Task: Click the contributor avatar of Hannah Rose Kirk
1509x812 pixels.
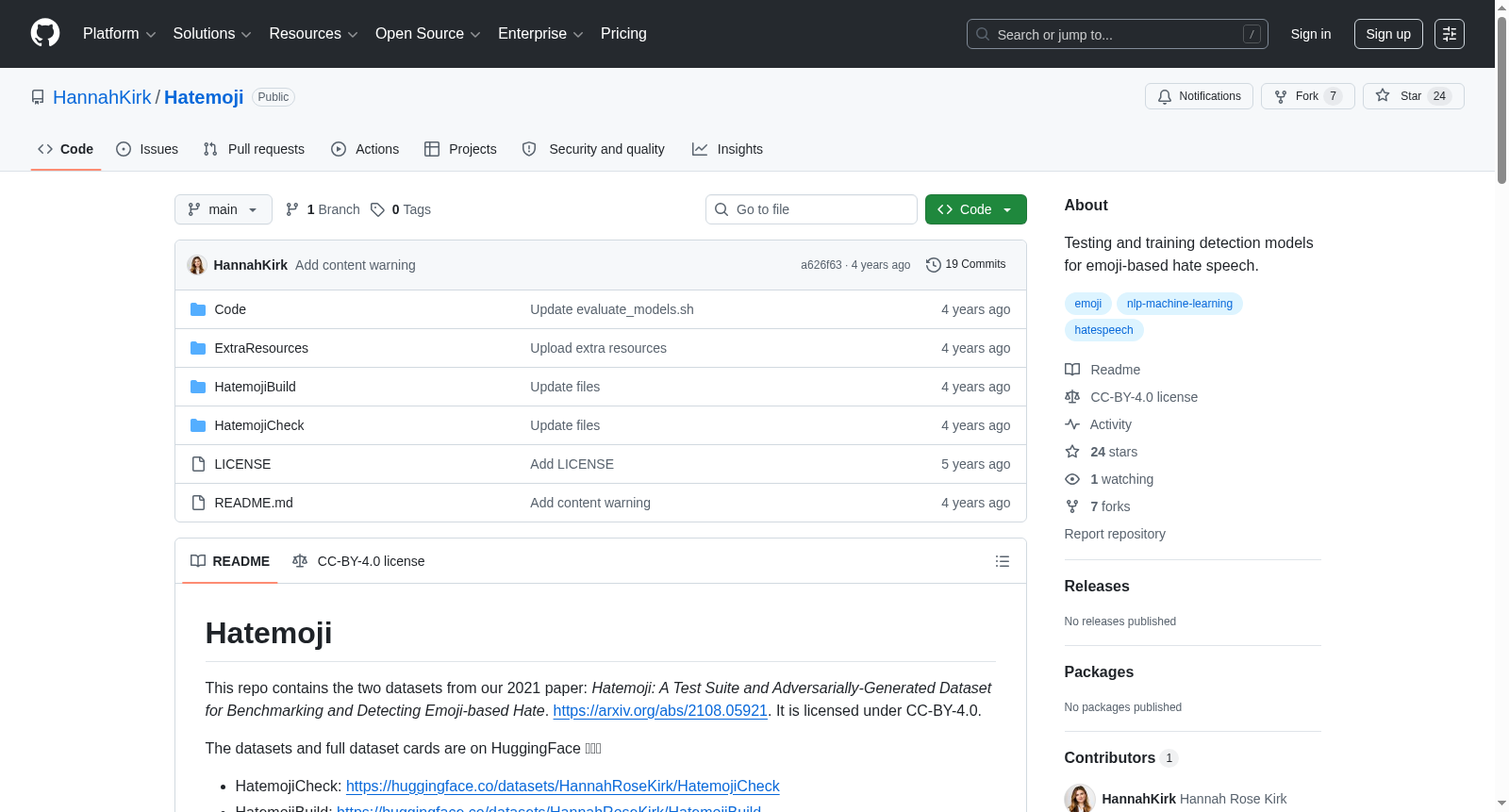Action: pyautogui.click(x=1080, y=799)
